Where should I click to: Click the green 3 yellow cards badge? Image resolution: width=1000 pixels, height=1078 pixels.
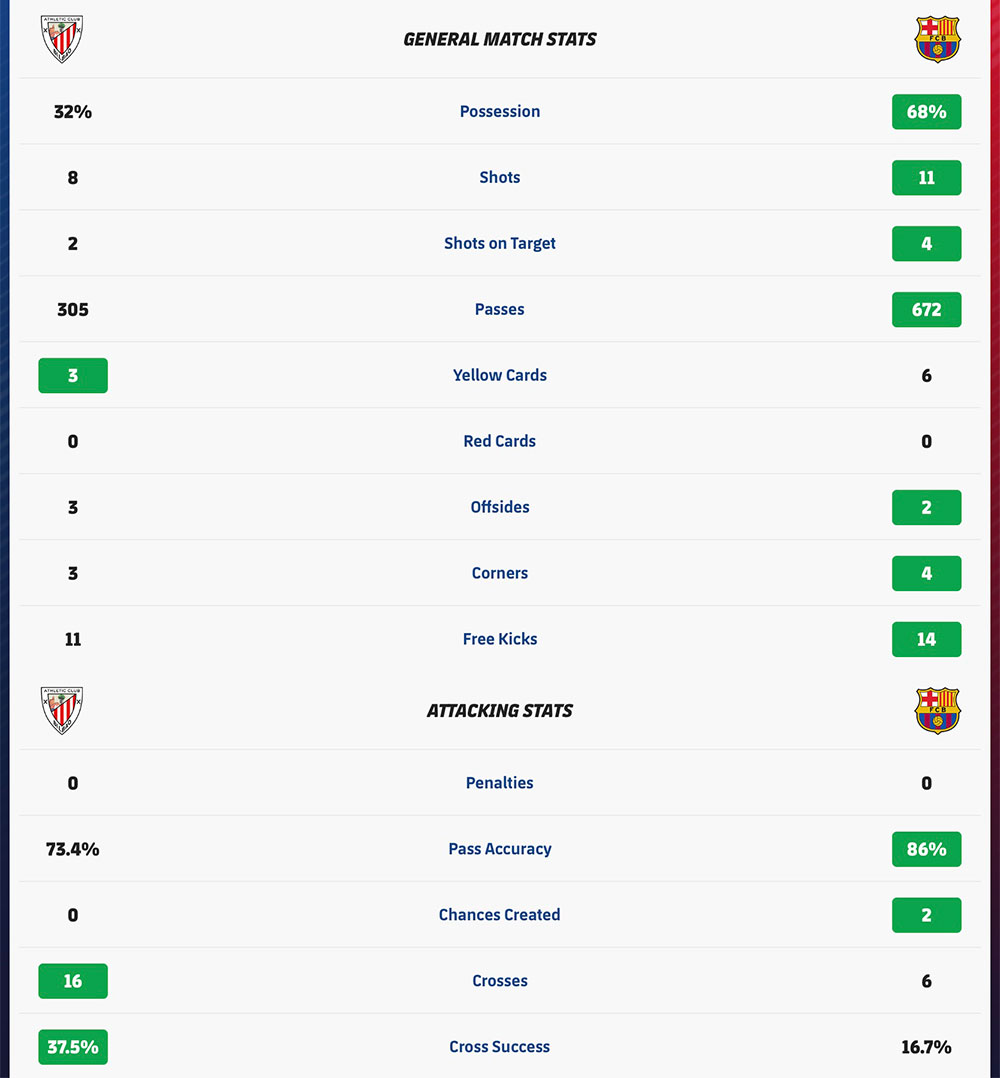coord(73,375)
